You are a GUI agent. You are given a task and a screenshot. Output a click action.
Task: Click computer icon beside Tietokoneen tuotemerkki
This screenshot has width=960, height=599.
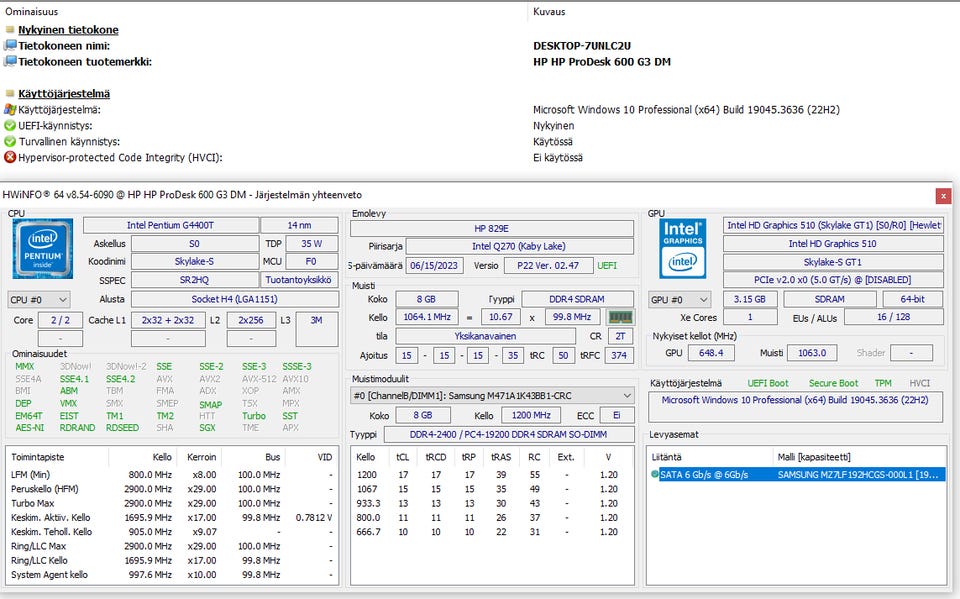(x=10, y=61)
